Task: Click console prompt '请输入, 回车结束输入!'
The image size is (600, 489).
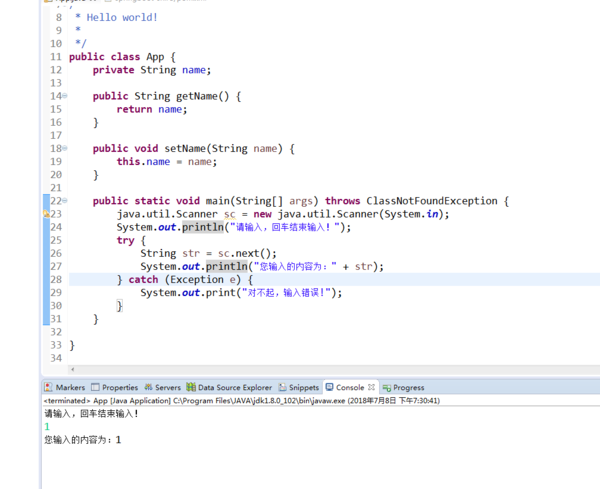Action: click(x=91, y=414)
